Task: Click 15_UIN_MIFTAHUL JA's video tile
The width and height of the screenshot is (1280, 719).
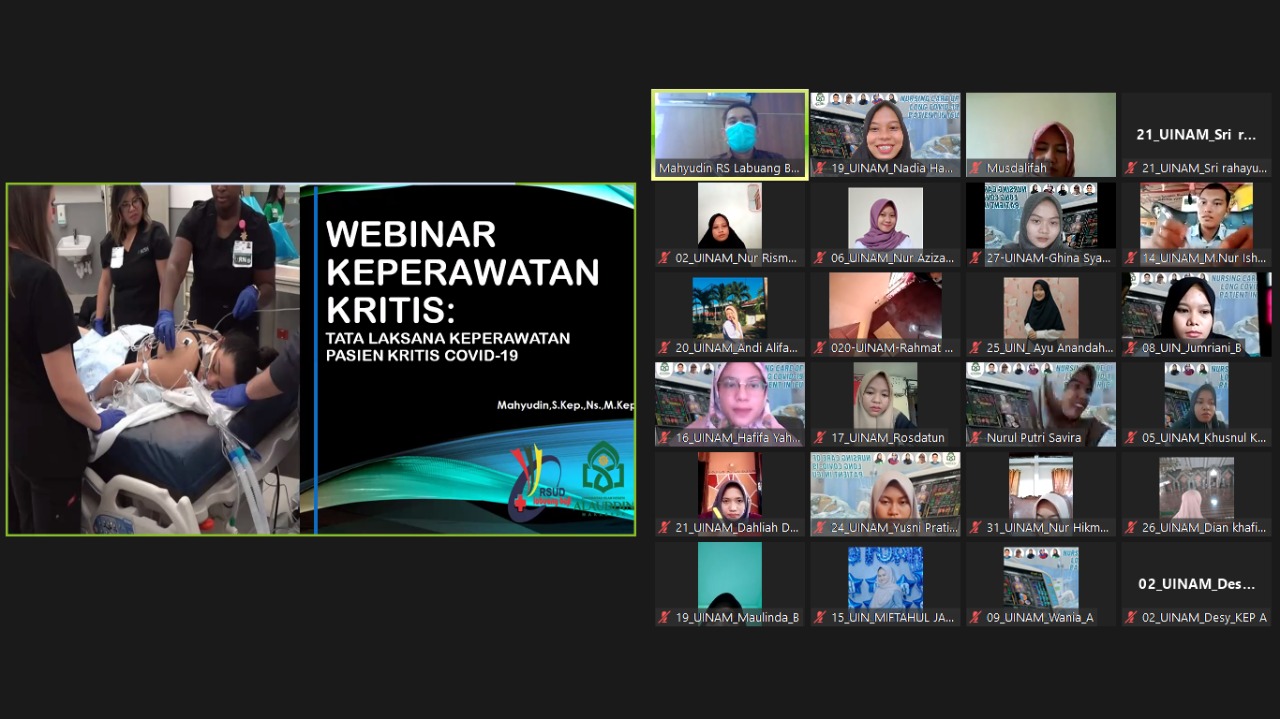Action: click(885, 580)
